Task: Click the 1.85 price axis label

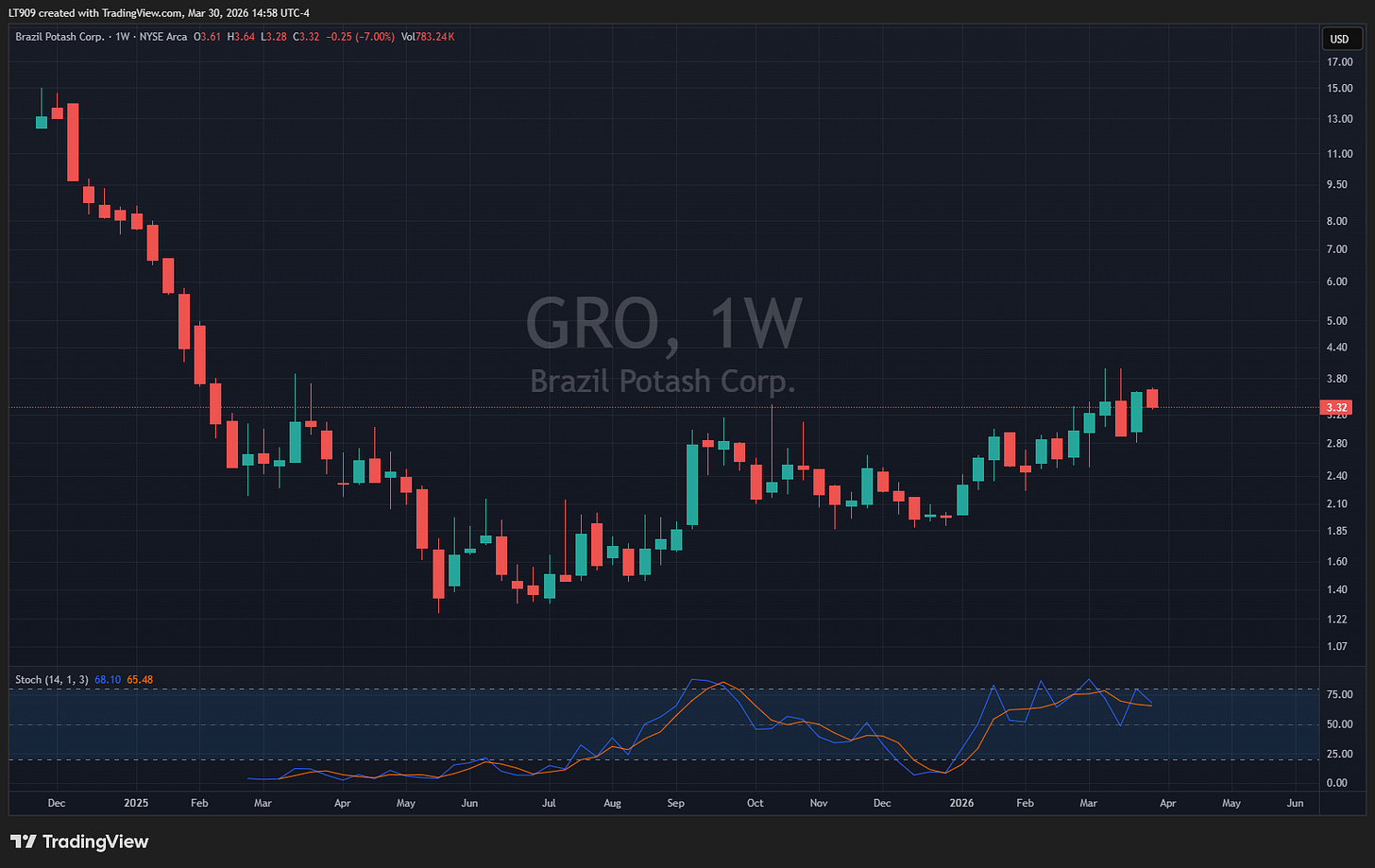Action: coord(1337,532)
